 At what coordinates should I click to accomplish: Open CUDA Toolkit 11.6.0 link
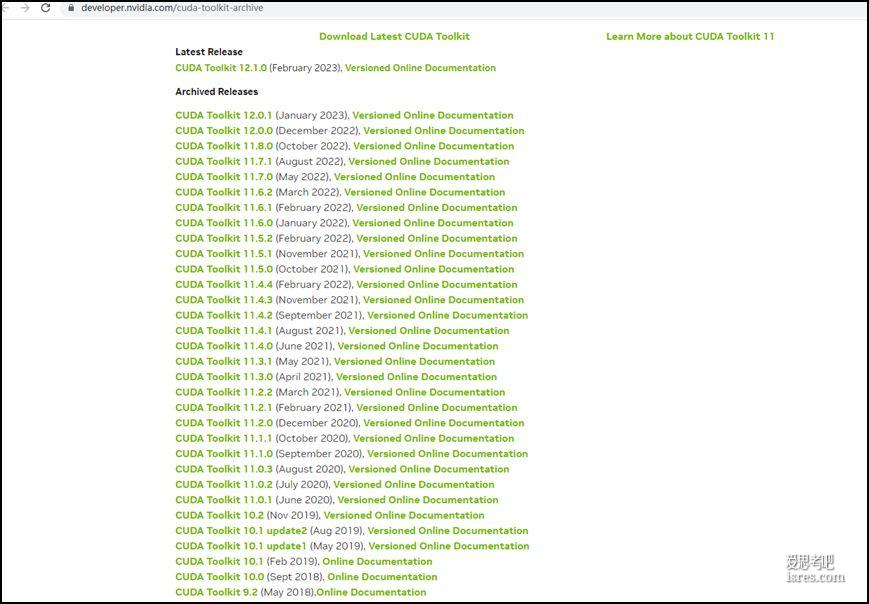coord(224,223)
